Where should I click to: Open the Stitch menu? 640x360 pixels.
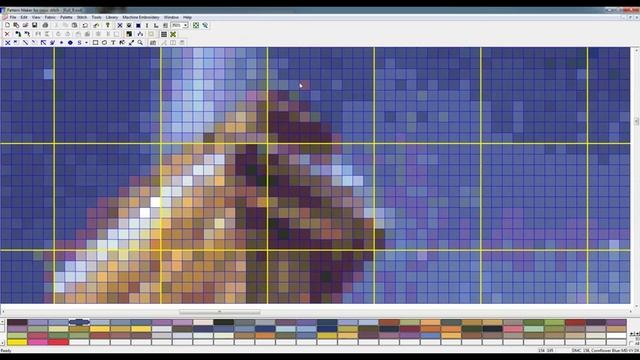[82, 18]
